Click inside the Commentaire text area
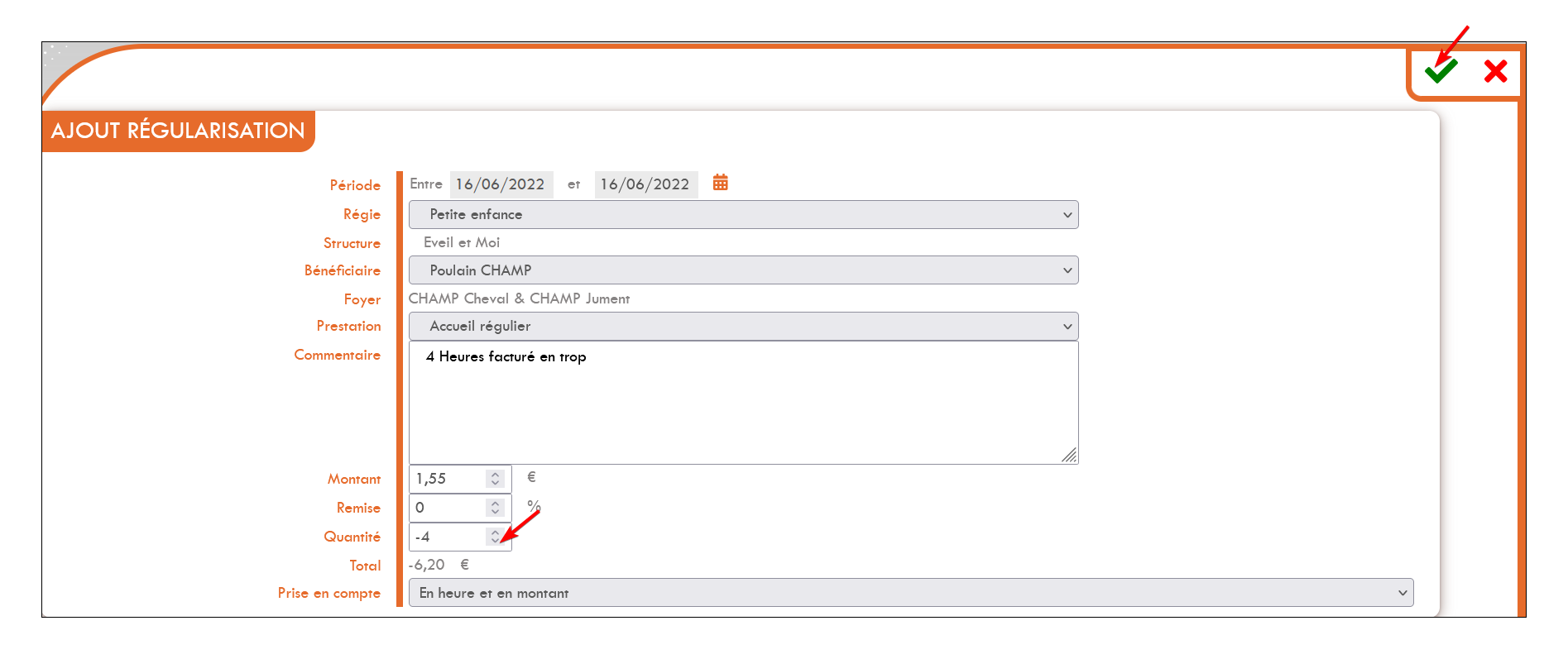1568x659 pixels. click(743, 403)
